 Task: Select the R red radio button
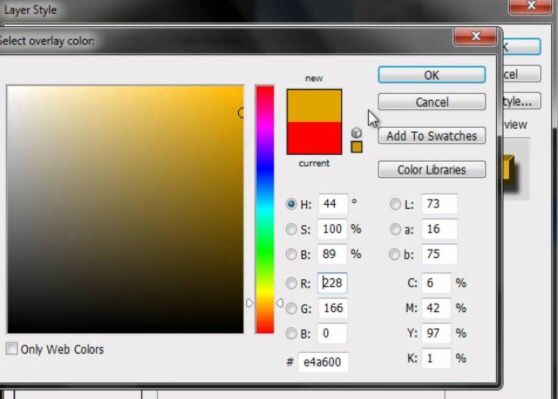[291, 283]
